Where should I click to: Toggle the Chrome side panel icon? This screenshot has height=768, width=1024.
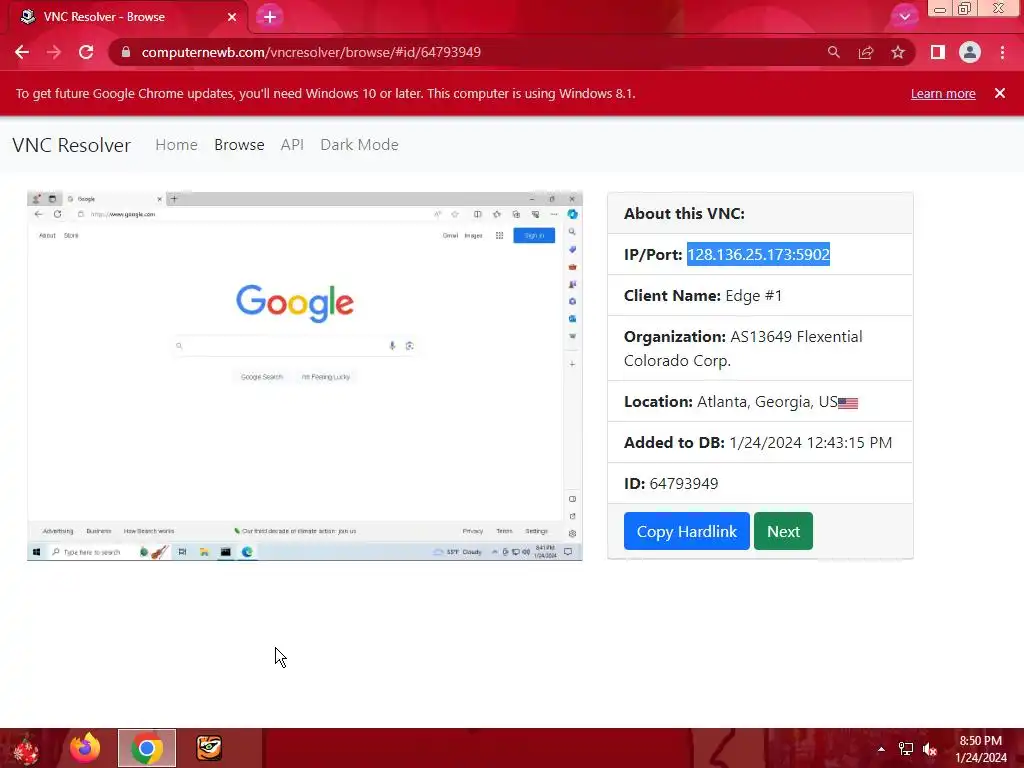pos(938,52)
